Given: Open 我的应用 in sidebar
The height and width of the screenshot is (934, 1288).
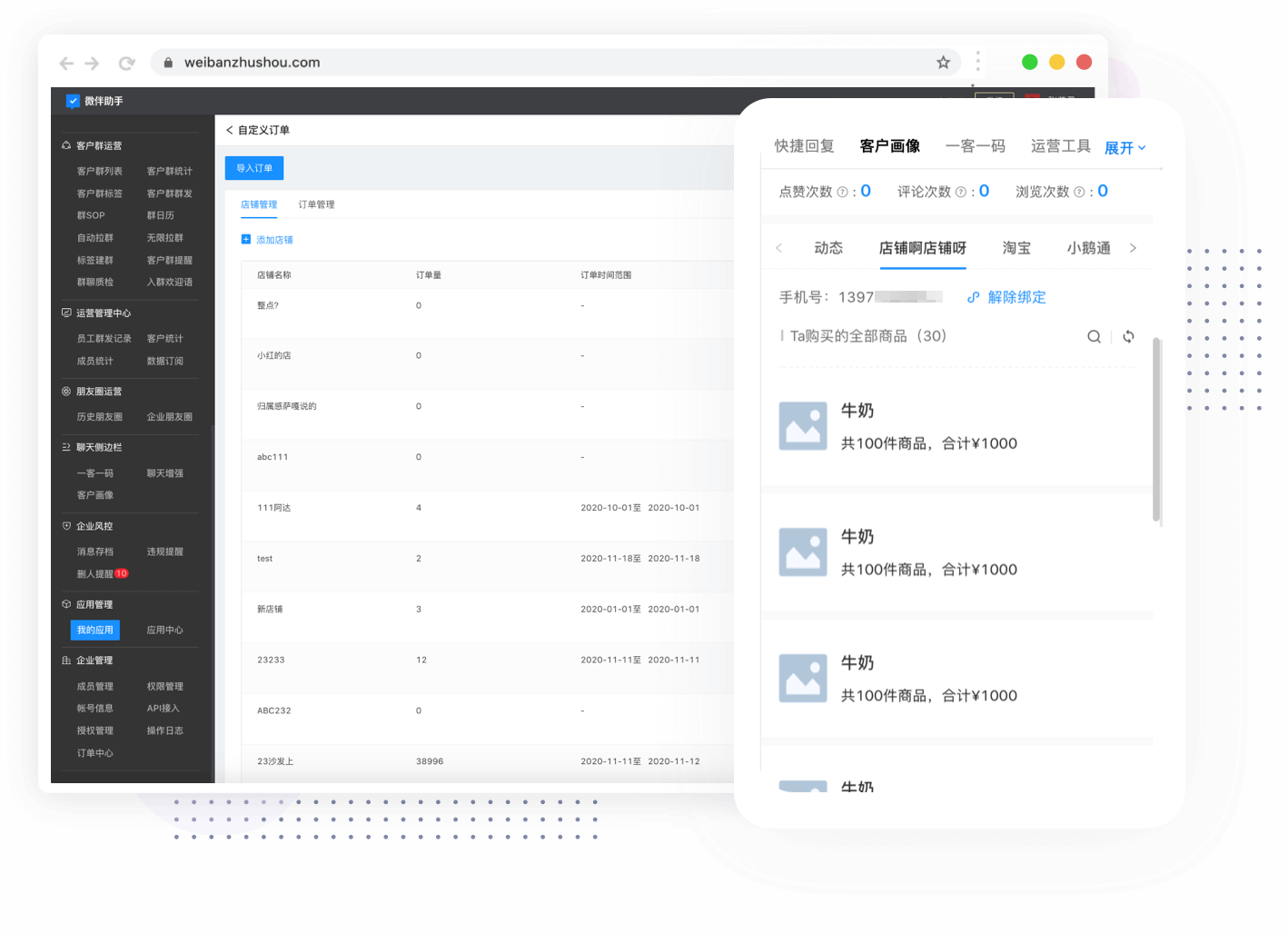Looking at the screenshot, I should 94,630.
